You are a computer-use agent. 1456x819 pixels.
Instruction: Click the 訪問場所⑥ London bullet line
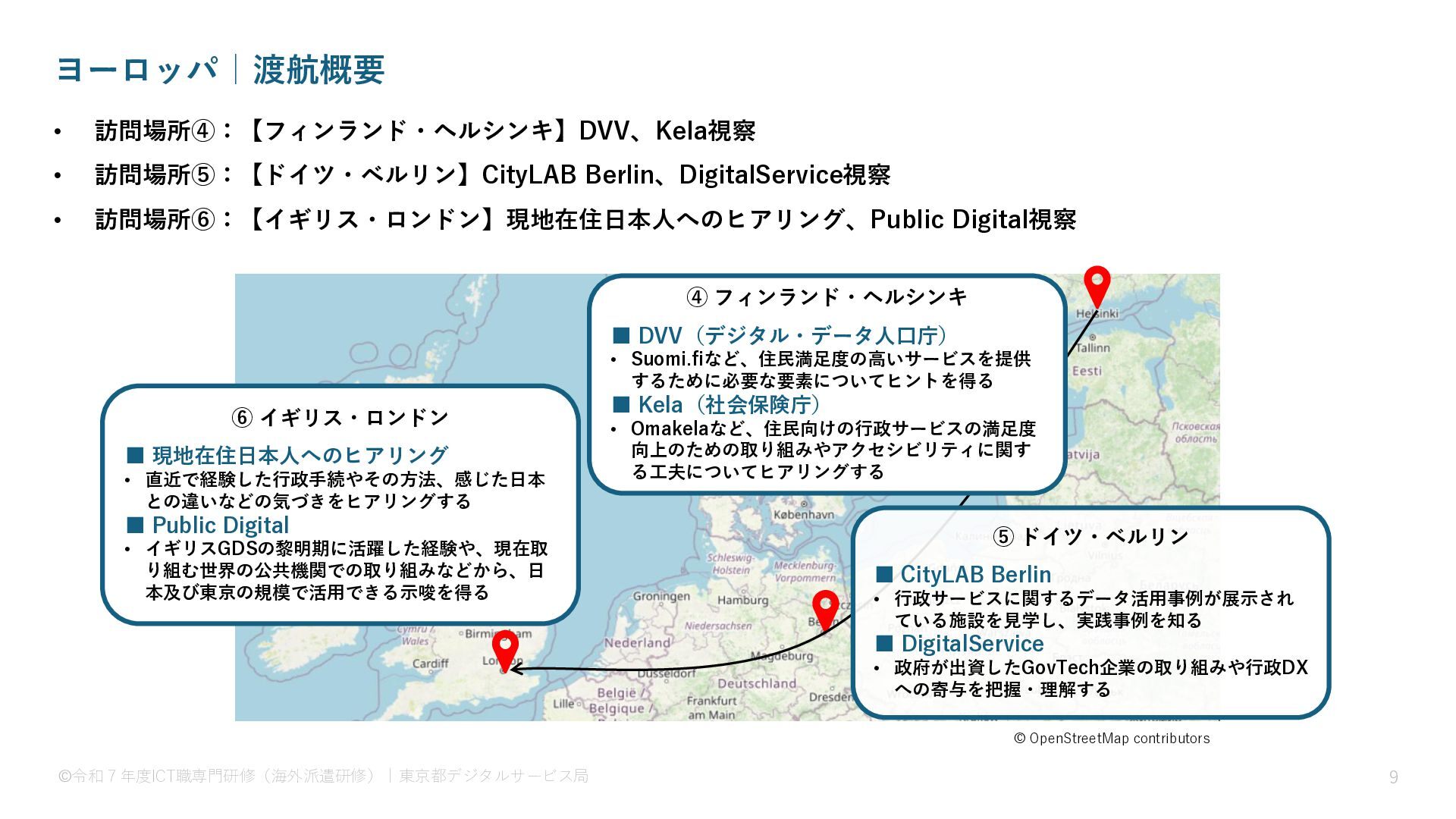point(585,219)
